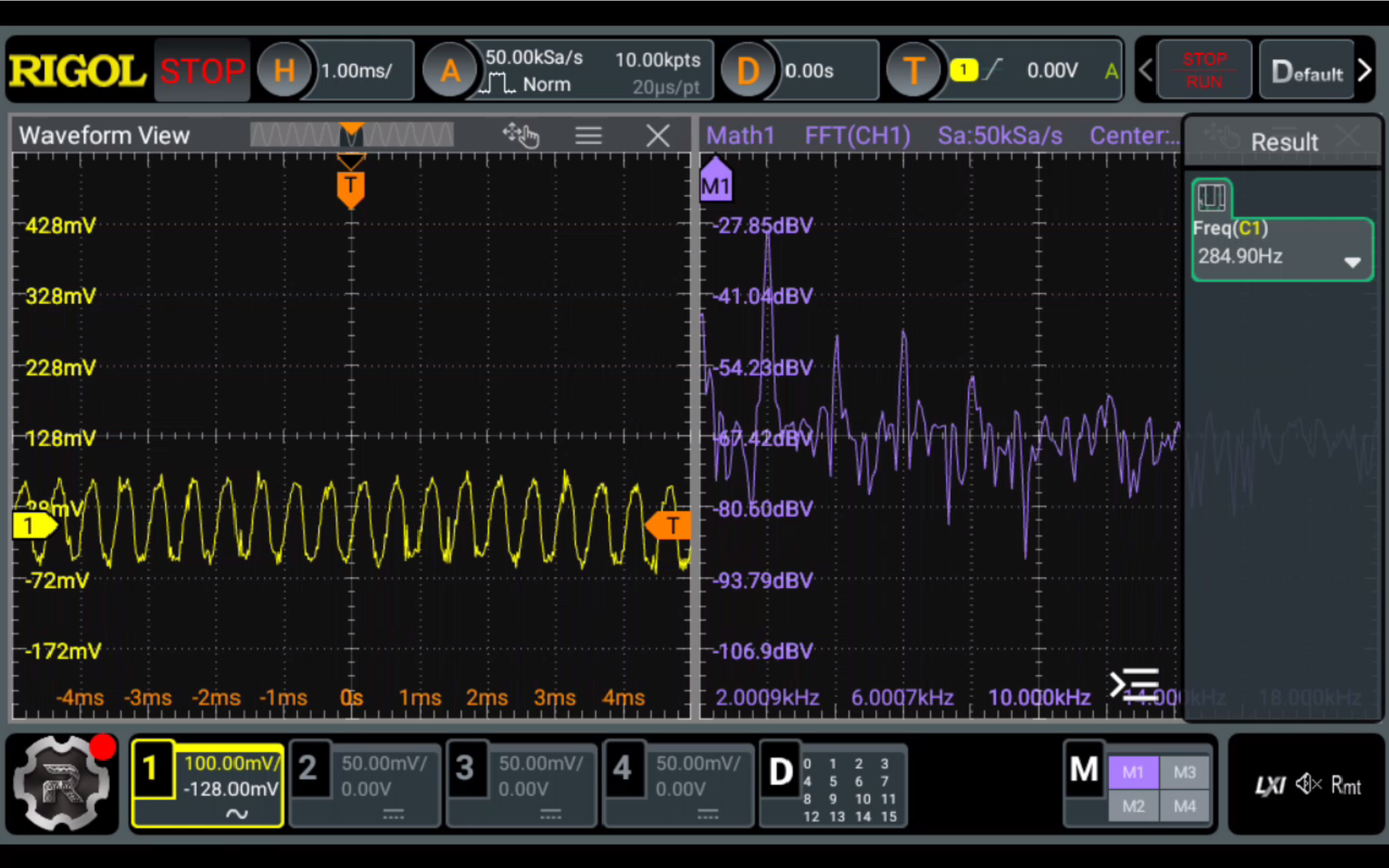Click the 1.00ms/ timebase value
Screen dimensions: 1389x868
point(357,71)
